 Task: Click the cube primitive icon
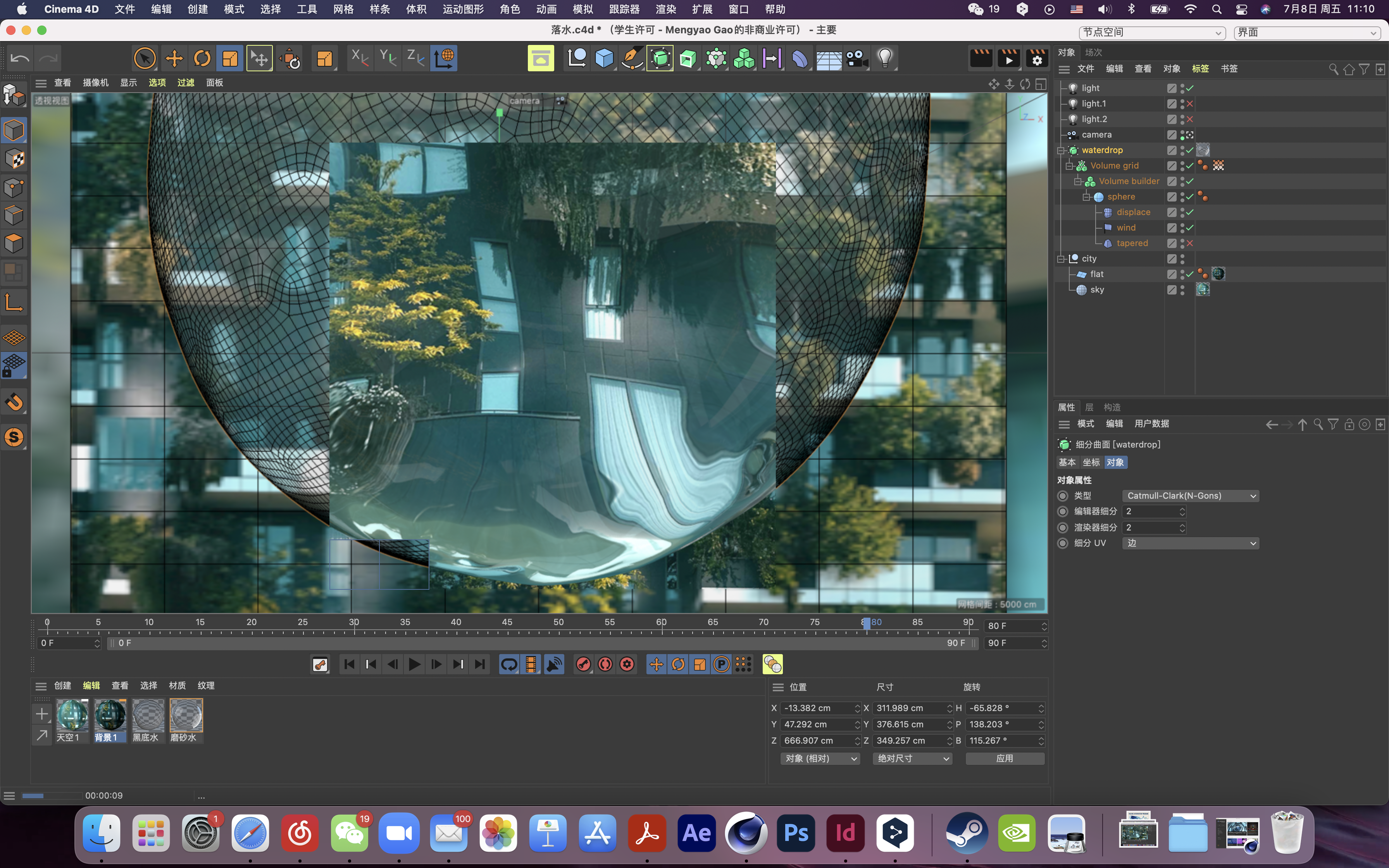pyautogui.click(x=604, y=58)
